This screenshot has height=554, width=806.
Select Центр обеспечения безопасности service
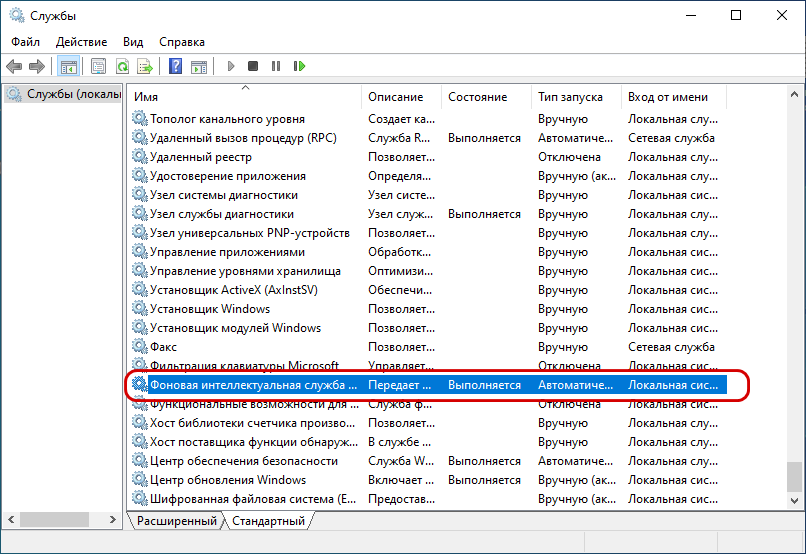click(428, 461)
